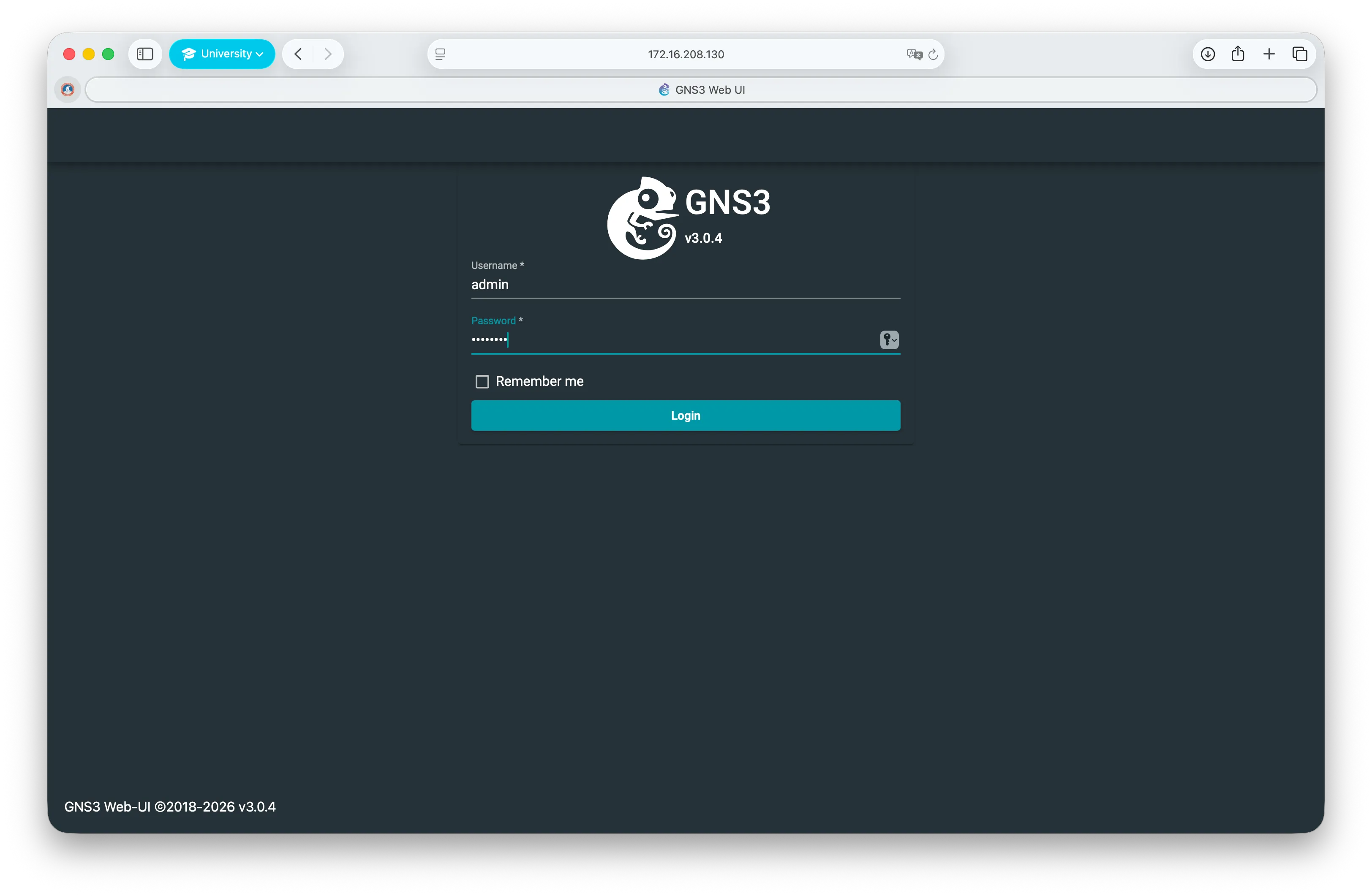Image resolution: width=1372 pixels, height=896 pixels.
Task: Expand the University tab group chevron
Action: pos(259,54)
